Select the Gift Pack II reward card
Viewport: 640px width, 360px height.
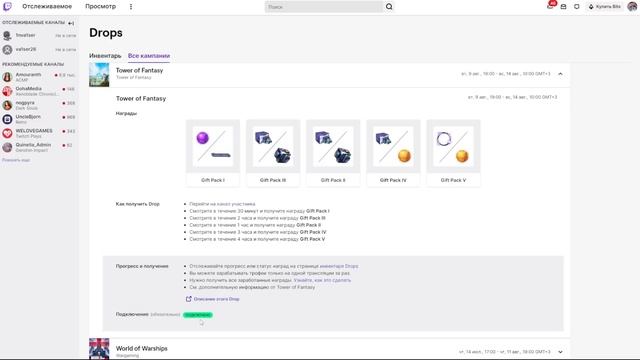pyautogui.click(x=333, y=153)
